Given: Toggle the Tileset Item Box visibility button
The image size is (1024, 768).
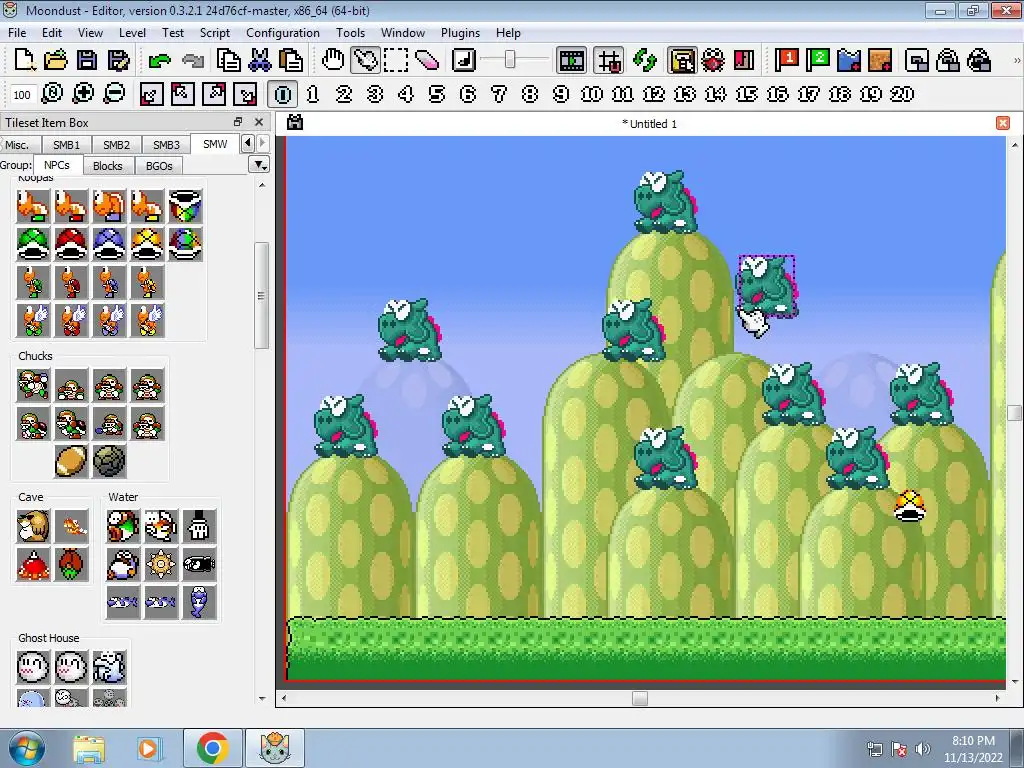Looking at the screenshot, I should coord(681,61).
